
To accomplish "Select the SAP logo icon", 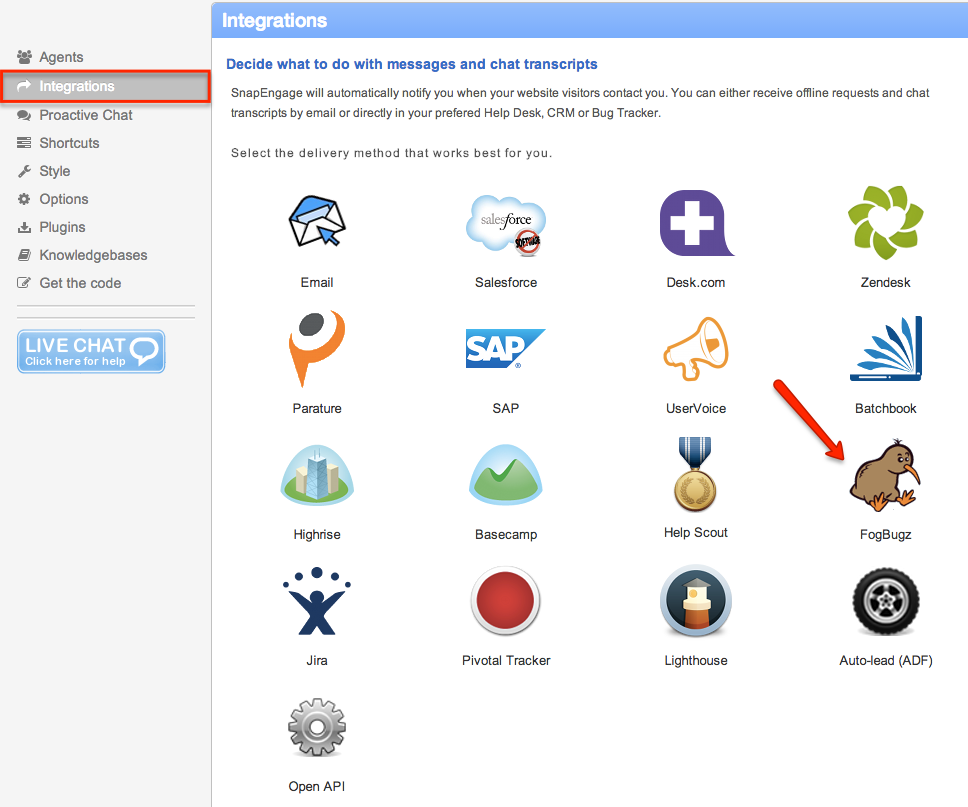I will pos(506,348).
